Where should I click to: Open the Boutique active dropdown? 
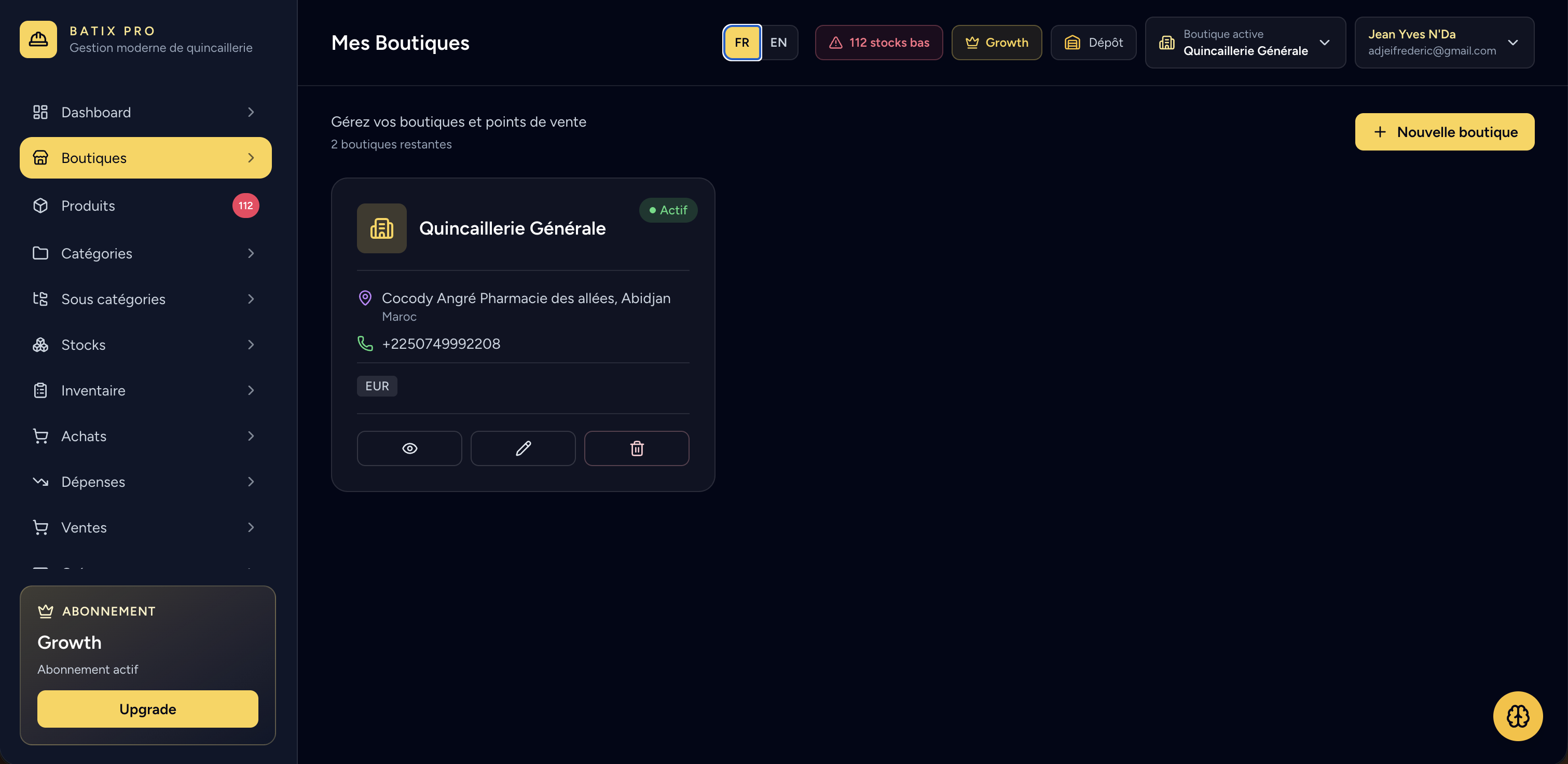pos(1245,43)
